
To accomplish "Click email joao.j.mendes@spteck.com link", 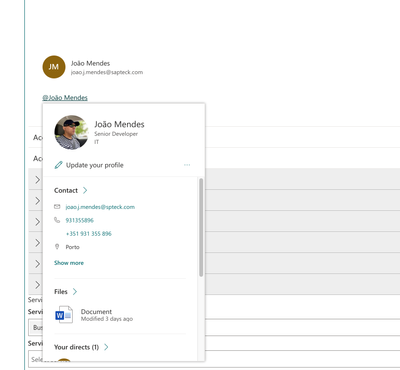I will 100,207.
